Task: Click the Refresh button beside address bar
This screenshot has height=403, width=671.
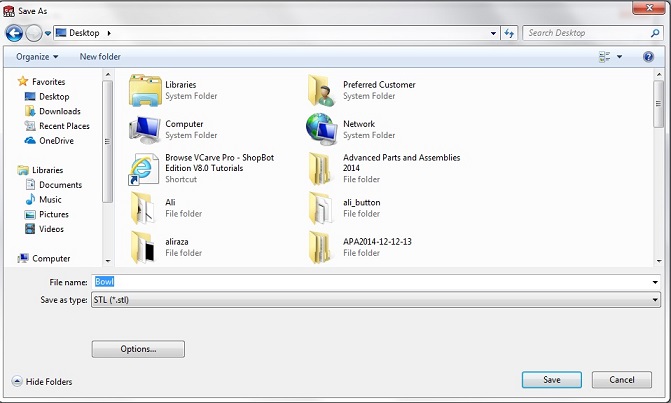Action: point(509,33)
